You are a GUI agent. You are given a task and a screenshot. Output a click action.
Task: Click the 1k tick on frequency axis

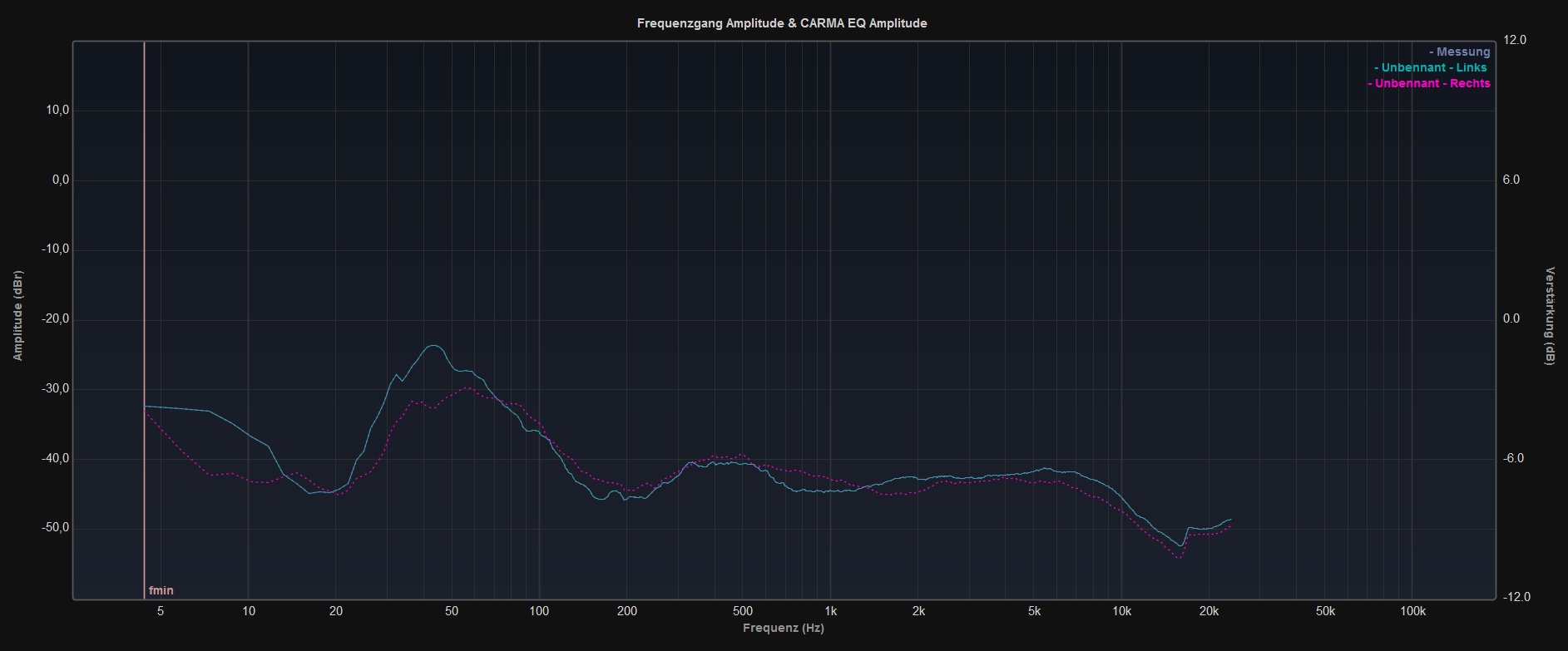click(830, 611)
